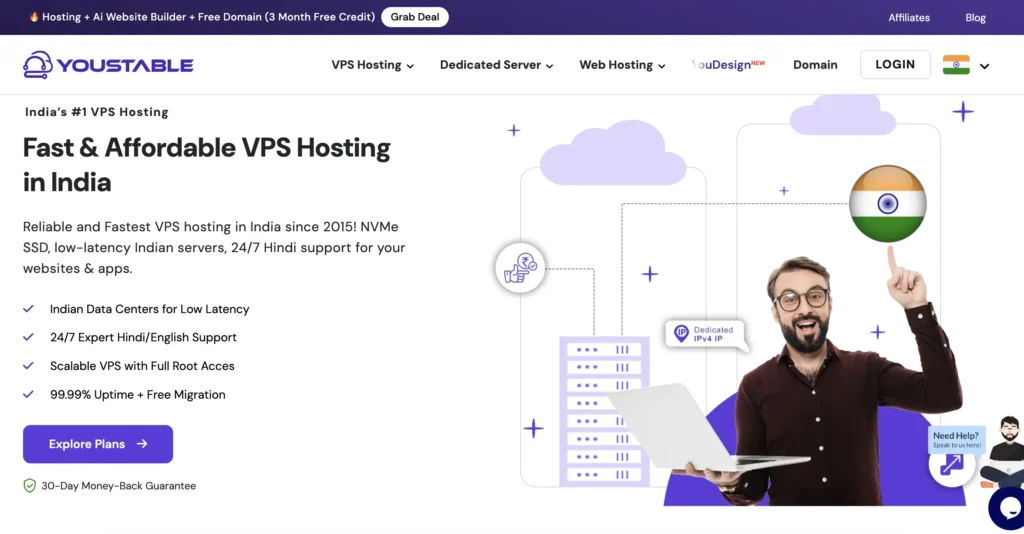Image resolution: width=1024 pixels, height=534 pixels.
Task: Expand the VPS Hosting dropdown menu
Action: (372, 65)
